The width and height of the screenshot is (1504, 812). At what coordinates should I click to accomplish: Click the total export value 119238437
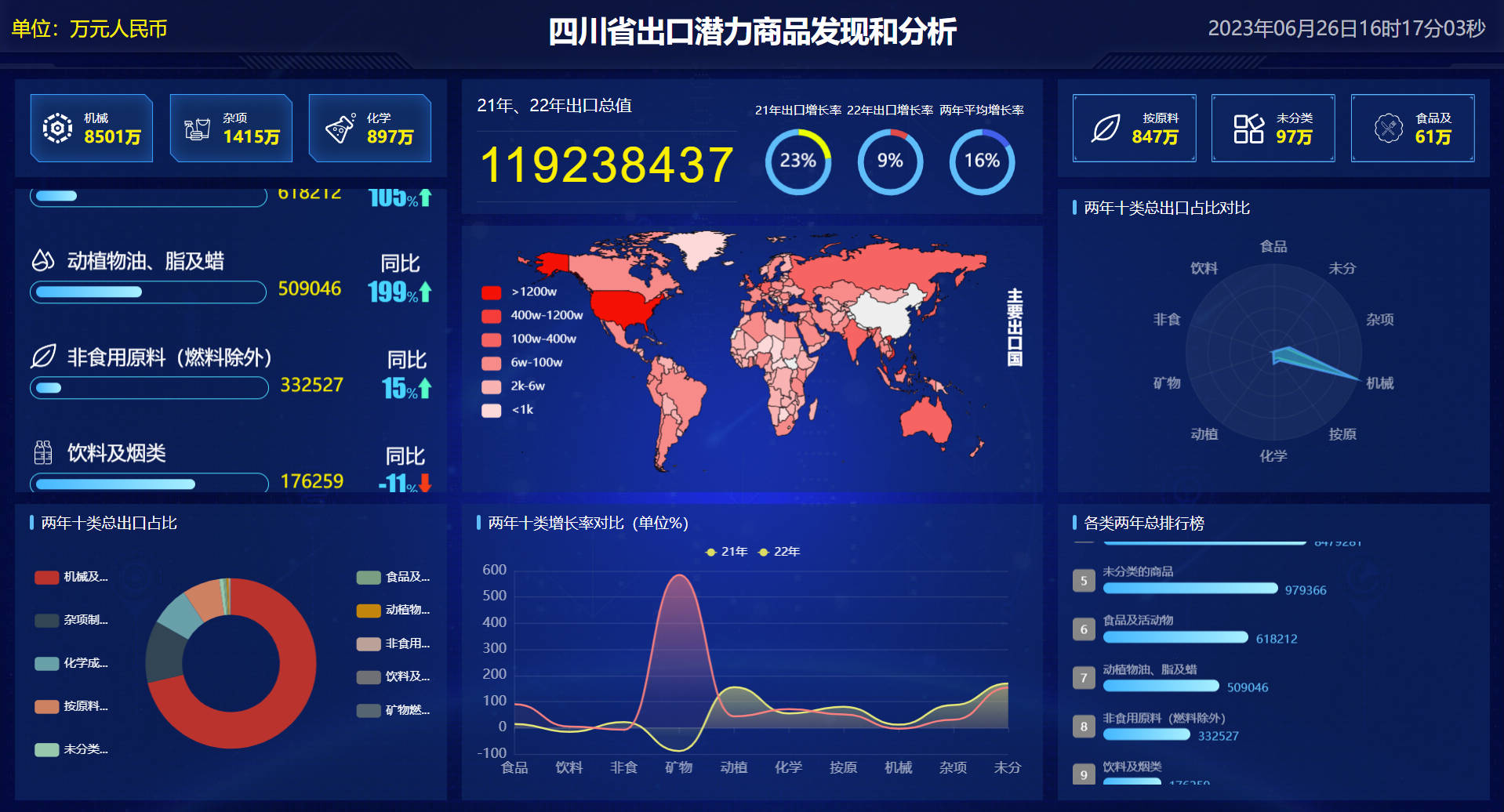(x=606, y=165)
